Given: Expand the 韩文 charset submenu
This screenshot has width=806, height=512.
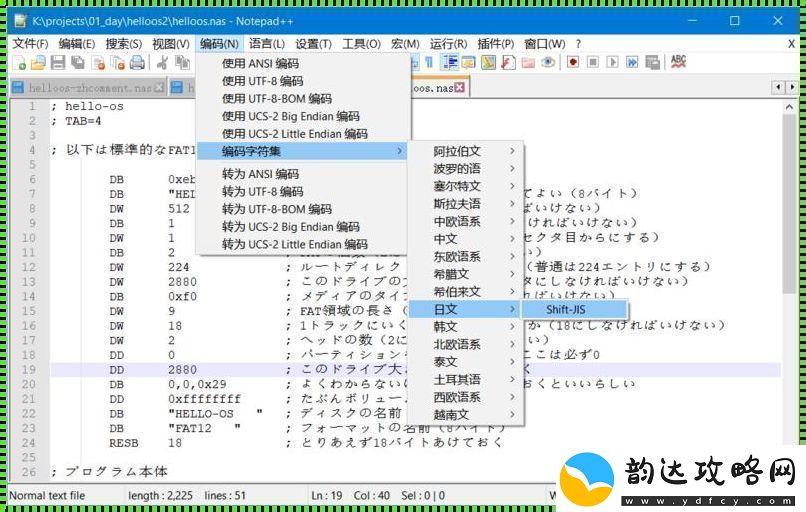Looking at the screenshot, I should (x=466, y=326).
